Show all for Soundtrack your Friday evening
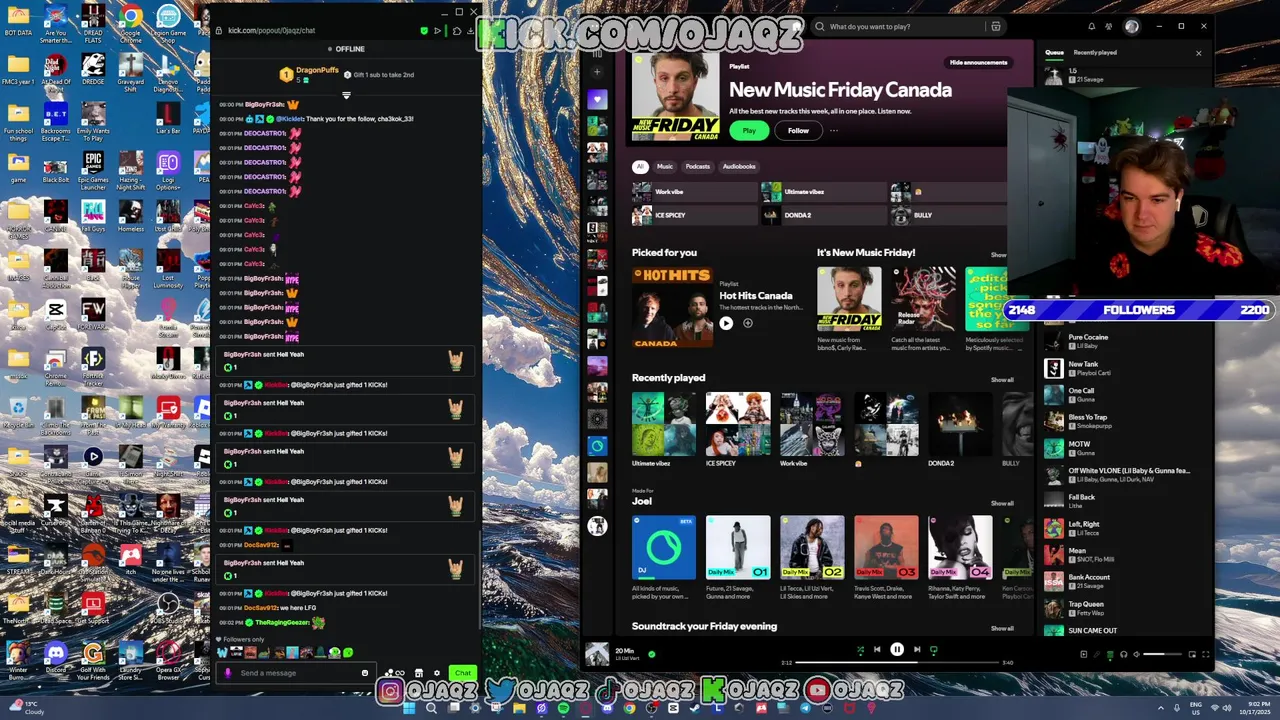 (x=1002, y=628)
